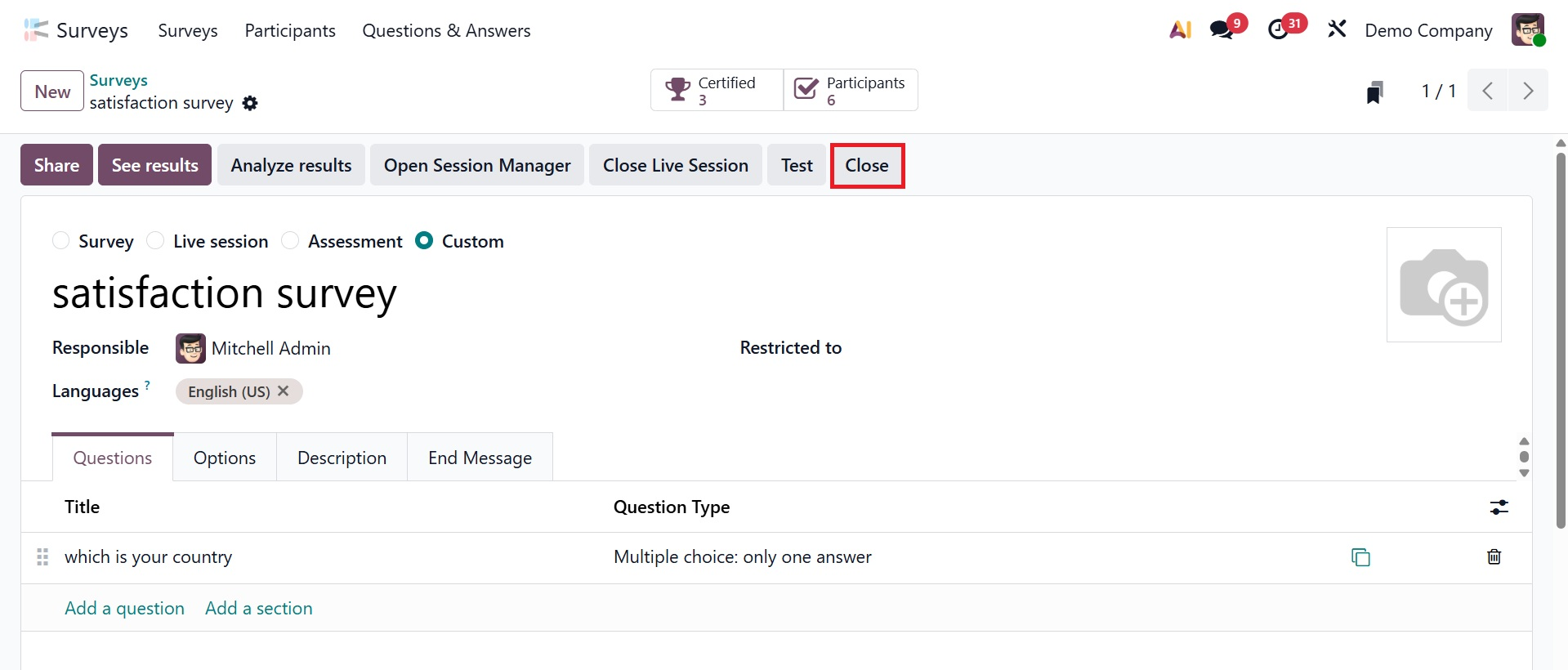Select the Survey radio option
The height and width of the screenshot is (670, 1568).
pos(61,241)
